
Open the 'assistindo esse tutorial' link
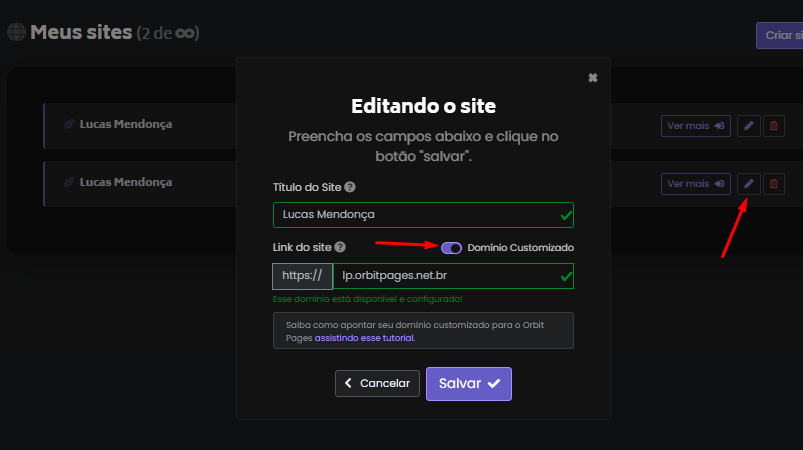point(364,338)
